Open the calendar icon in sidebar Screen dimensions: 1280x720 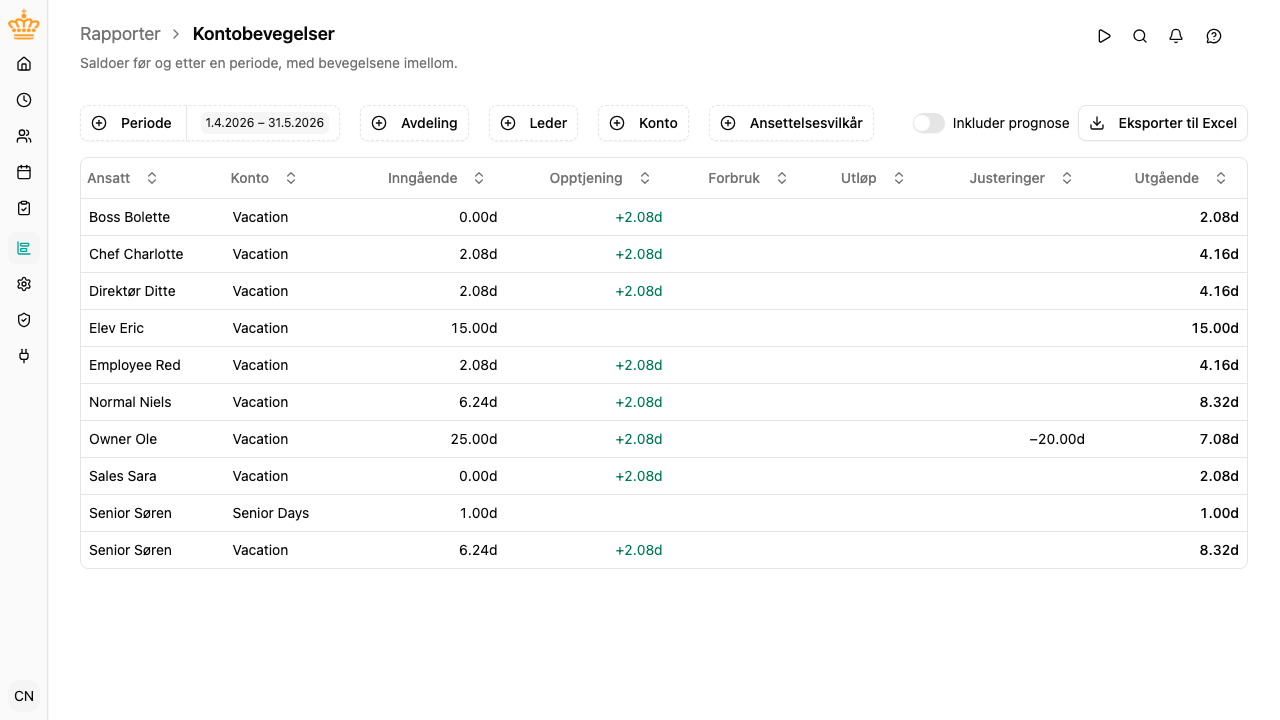24,172
